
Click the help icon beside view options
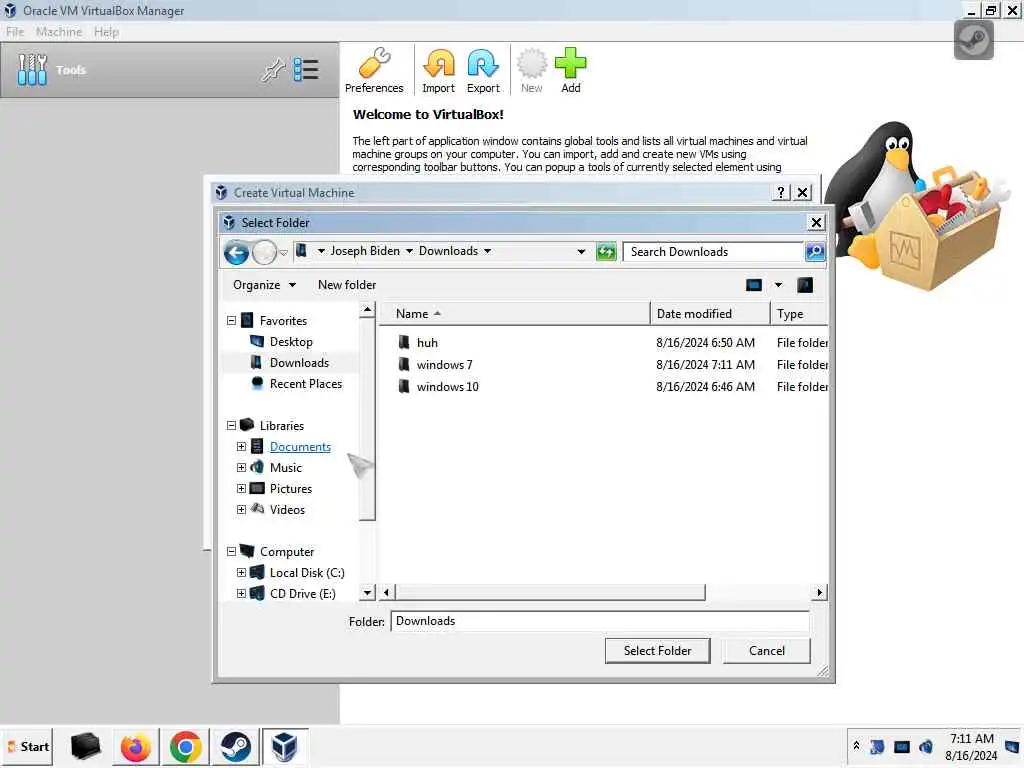coord(805,285)
